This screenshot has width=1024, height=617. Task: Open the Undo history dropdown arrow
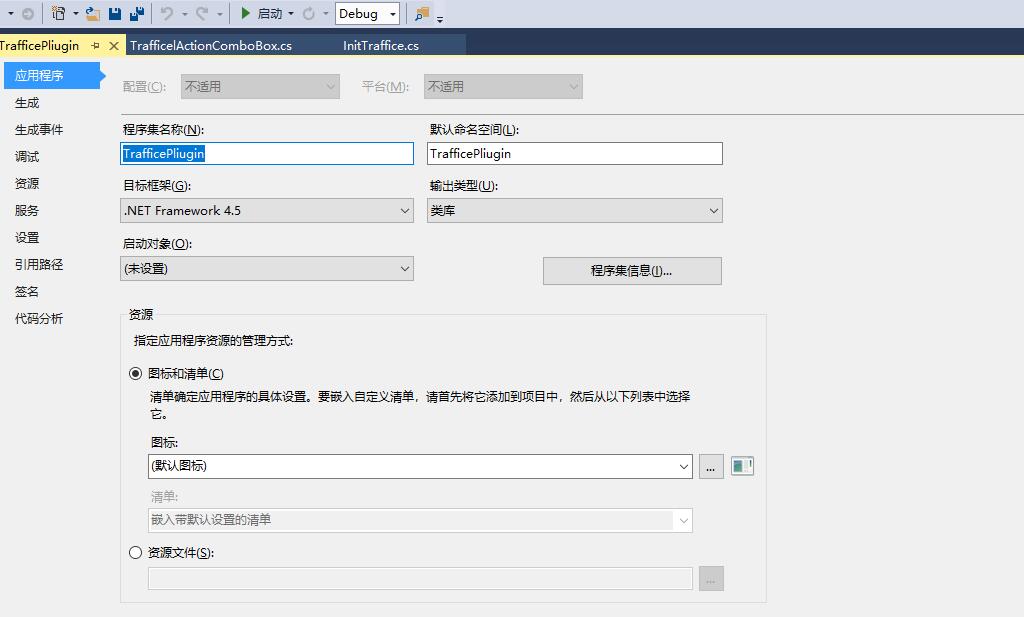pos(184,14)
